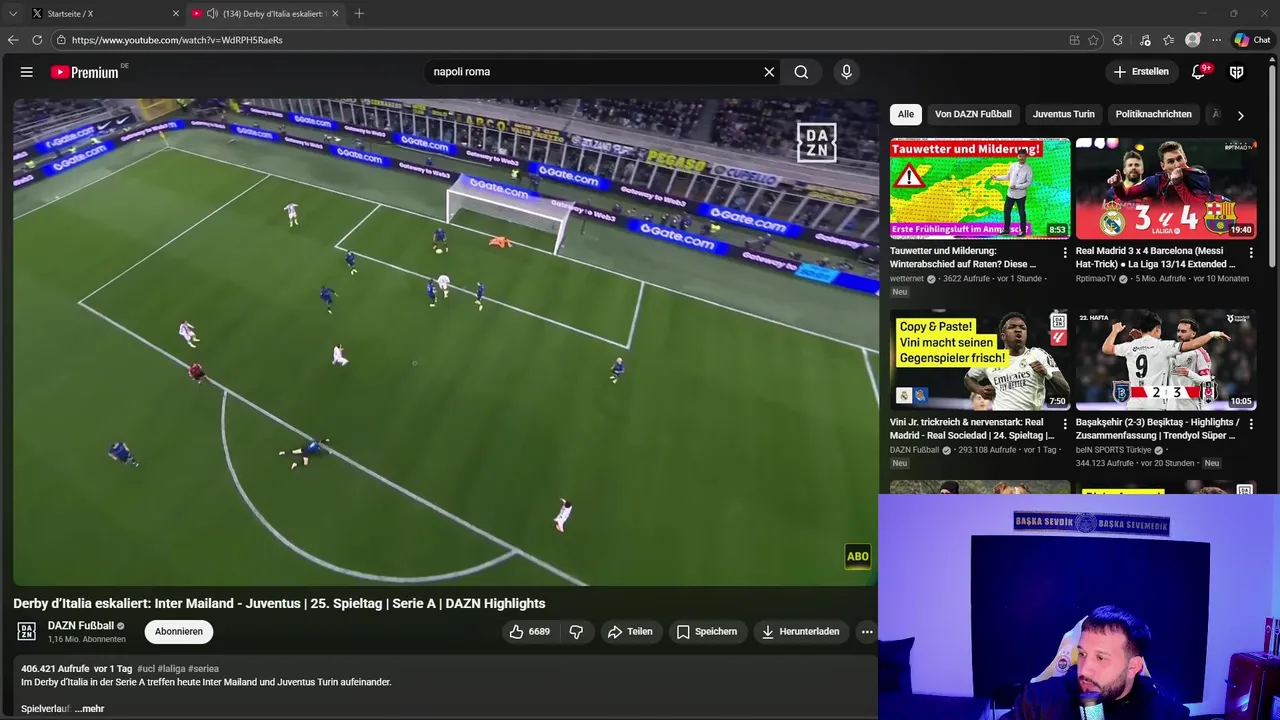Select the Von DAZN Fußball chip

[973, 114]
